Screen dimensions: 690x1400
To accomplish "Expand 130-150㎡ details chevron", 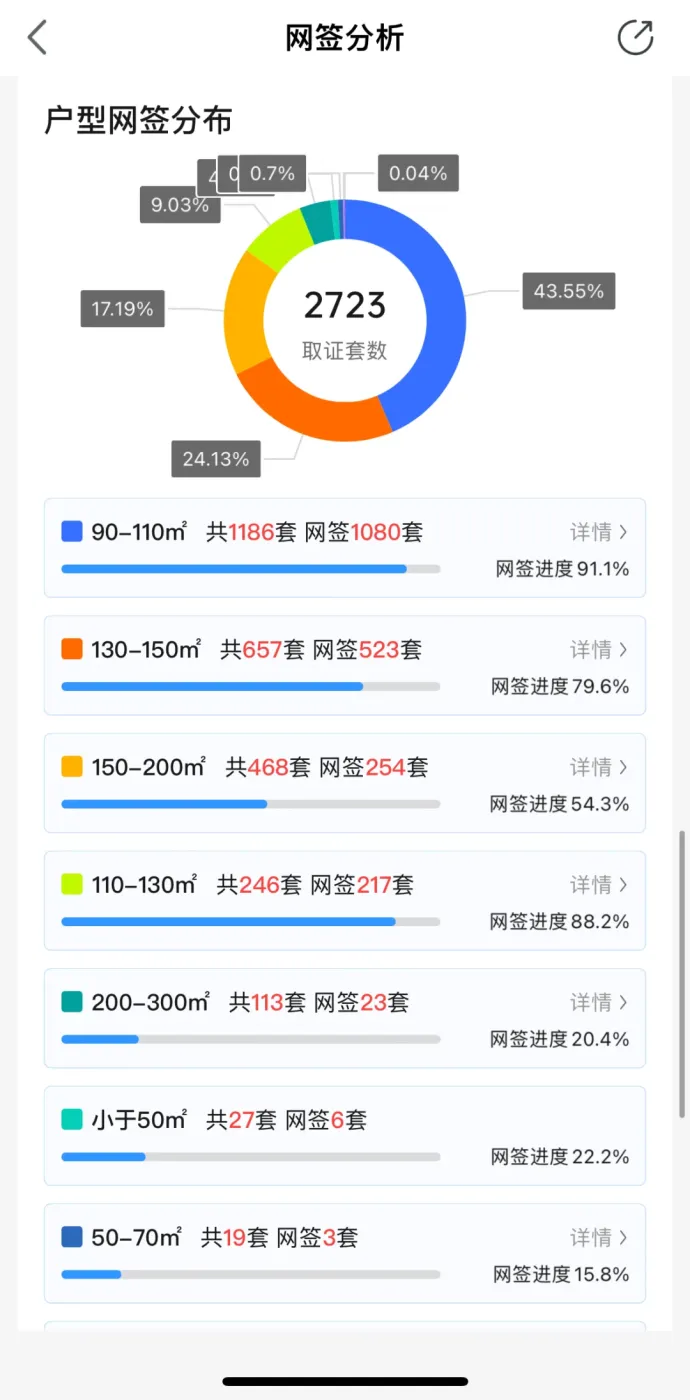I will (x=623, y=650).
